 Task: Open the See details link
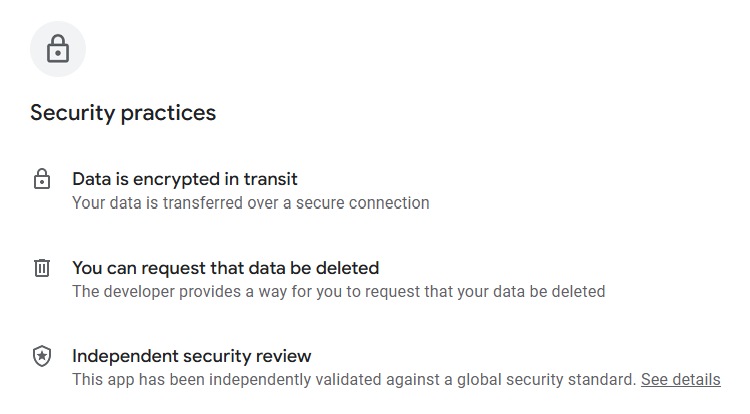coord(680,380)
